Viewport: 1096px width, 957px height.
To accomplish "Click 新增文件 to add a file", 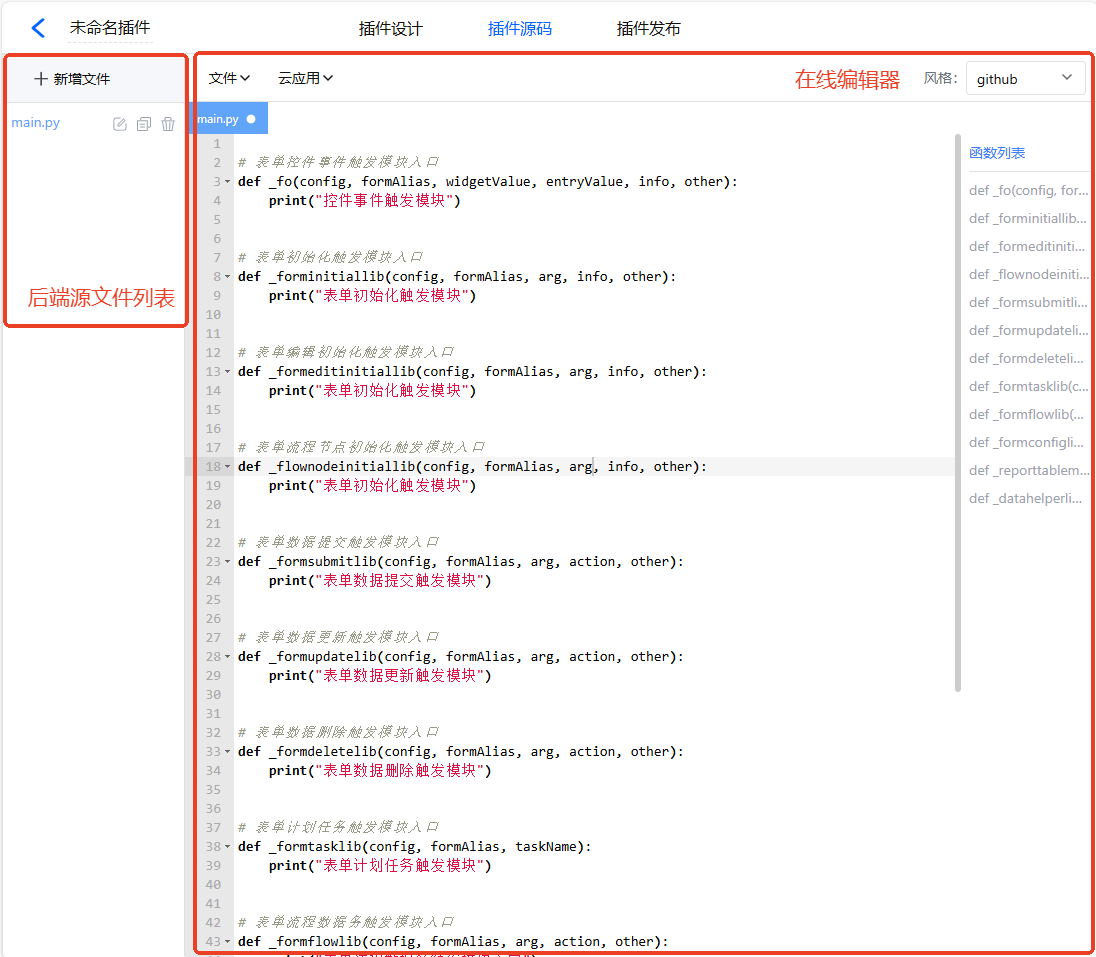I will pos(72,79).
